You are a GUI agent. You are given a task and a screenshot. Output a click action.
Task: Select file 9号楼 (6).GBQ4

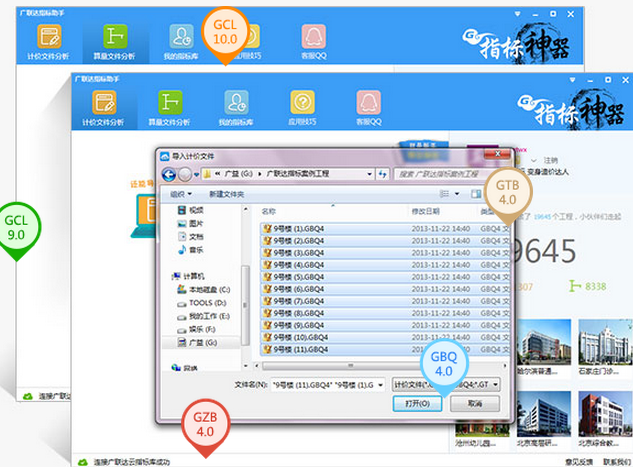[385, 289]
